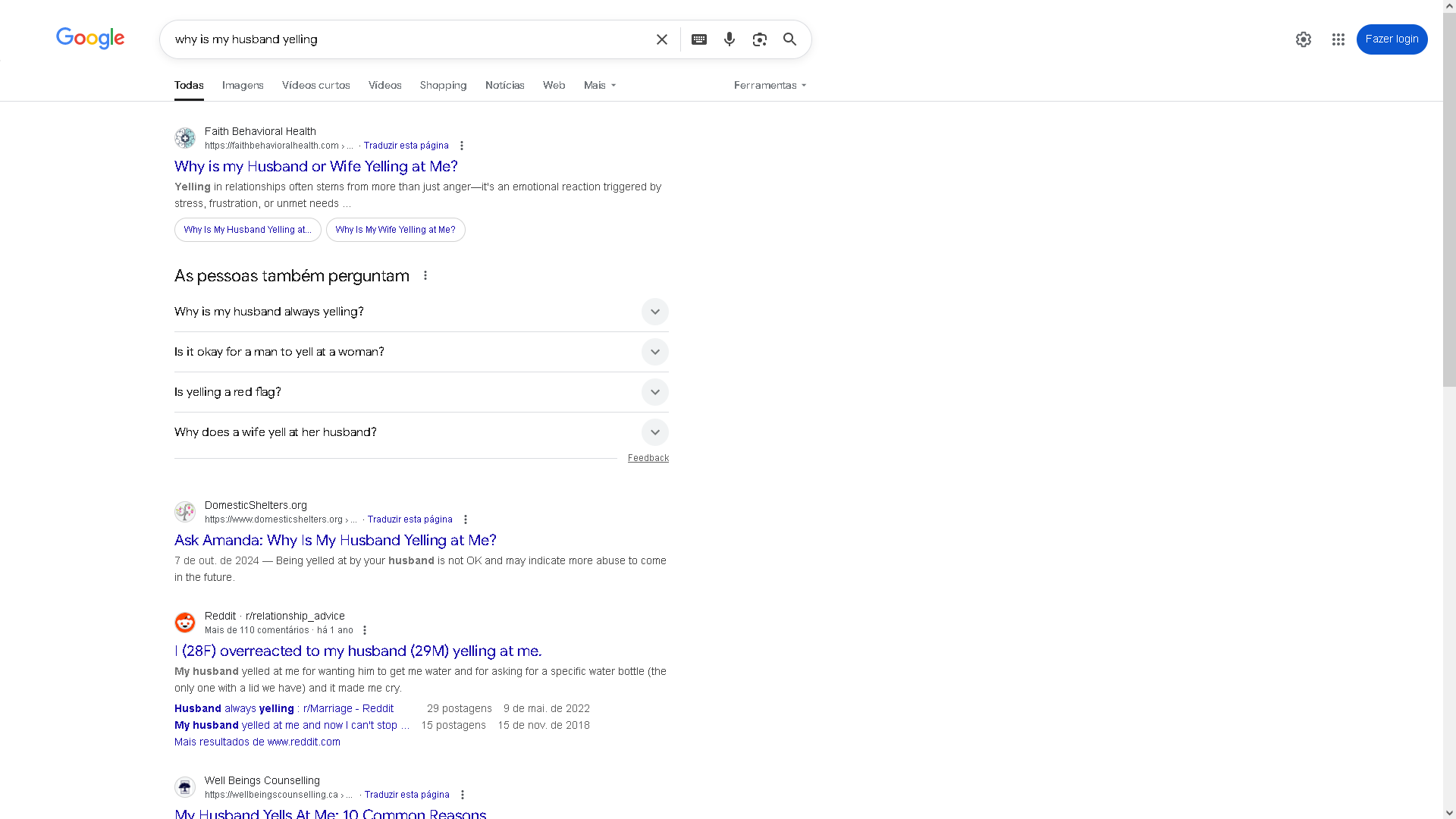Start voice search with the microphone icon
Viewport: 1456px width, 819px height.
[x=730, y=39]
